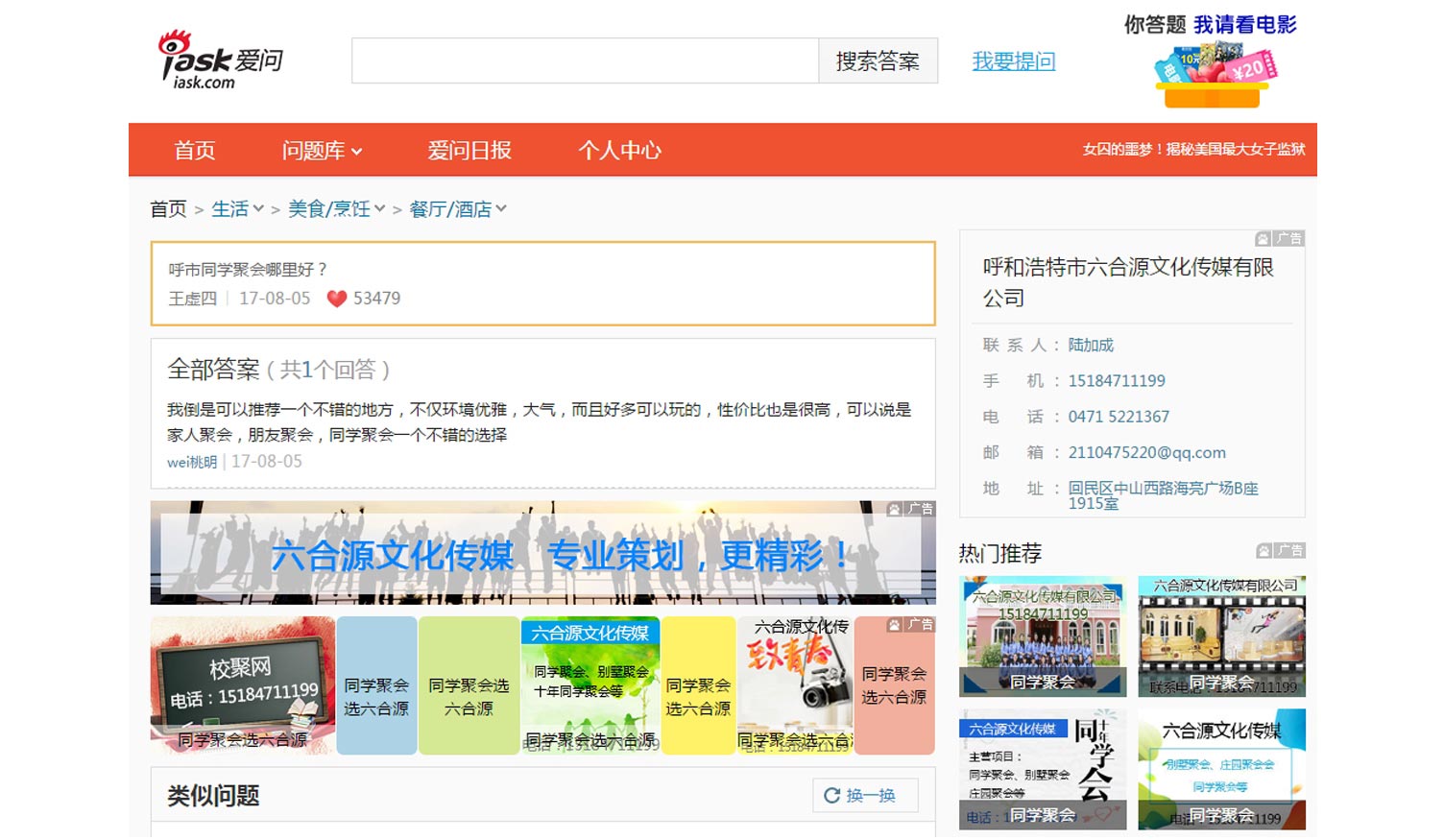Image resolution: width=1444 pixels, height=840 pixels.
Task: Click the 换一换 button
Action: [866, 796]
